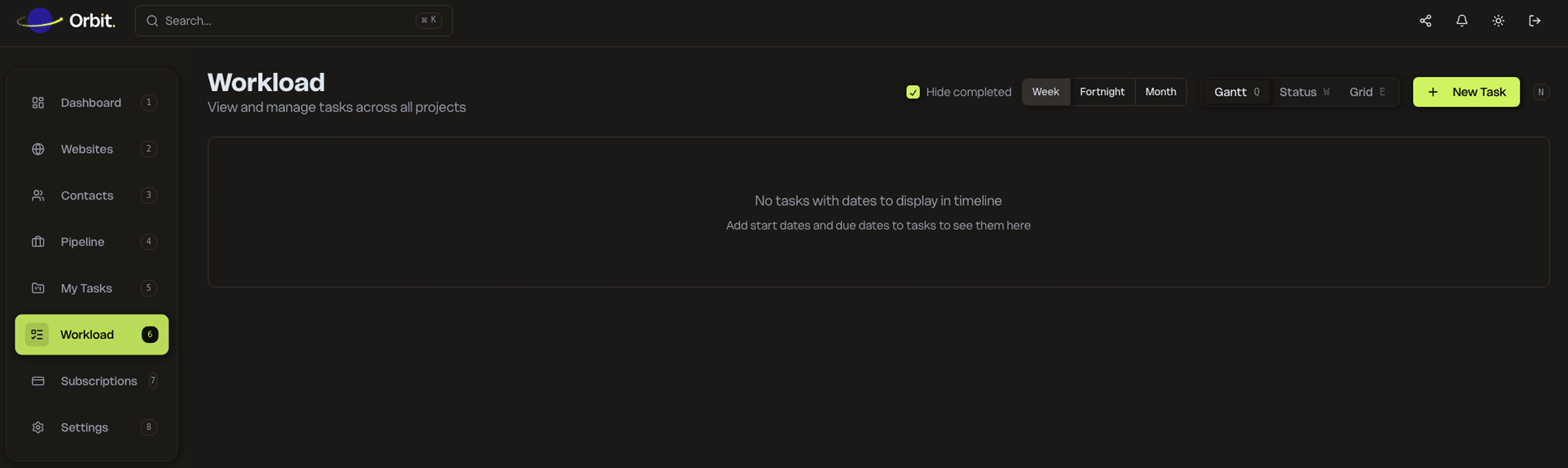Screen dimensions: 1568x468
Task: Focus the Search input field
Action: (x=293, y=21)
